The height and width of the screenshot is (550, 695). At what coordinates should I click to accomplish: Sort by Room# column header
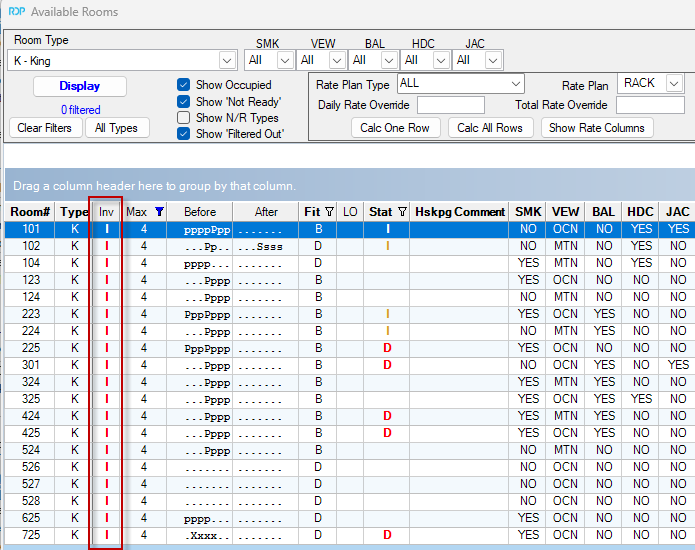30,212
